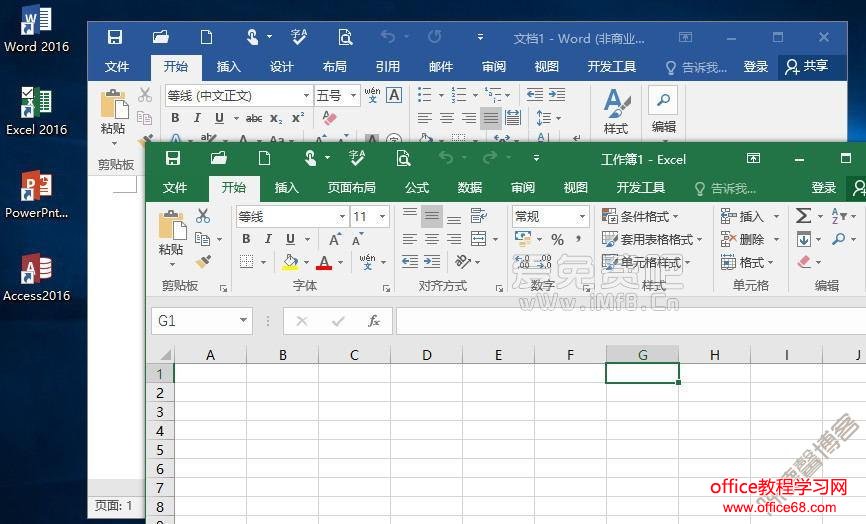Open the Excel 2016 desktop shortcut
This screenshot has height=524, width=866.
[x=36, y=112]
